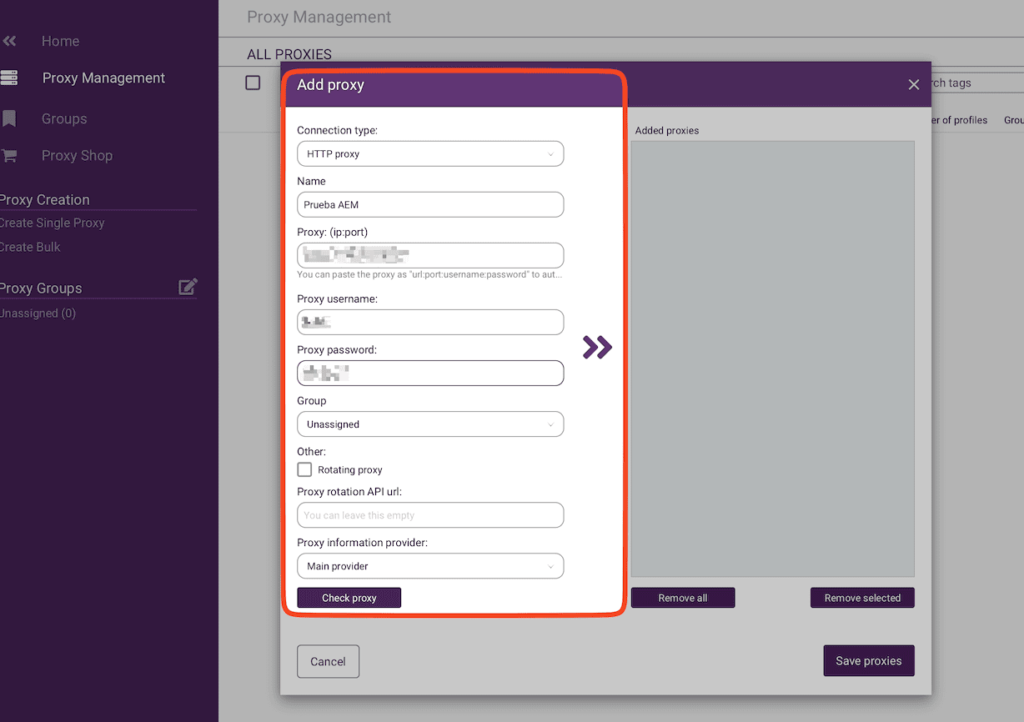Click the edit pencil next to Proxy Groups
Viewport: 1024px width, 722px height.
point(187,286)
